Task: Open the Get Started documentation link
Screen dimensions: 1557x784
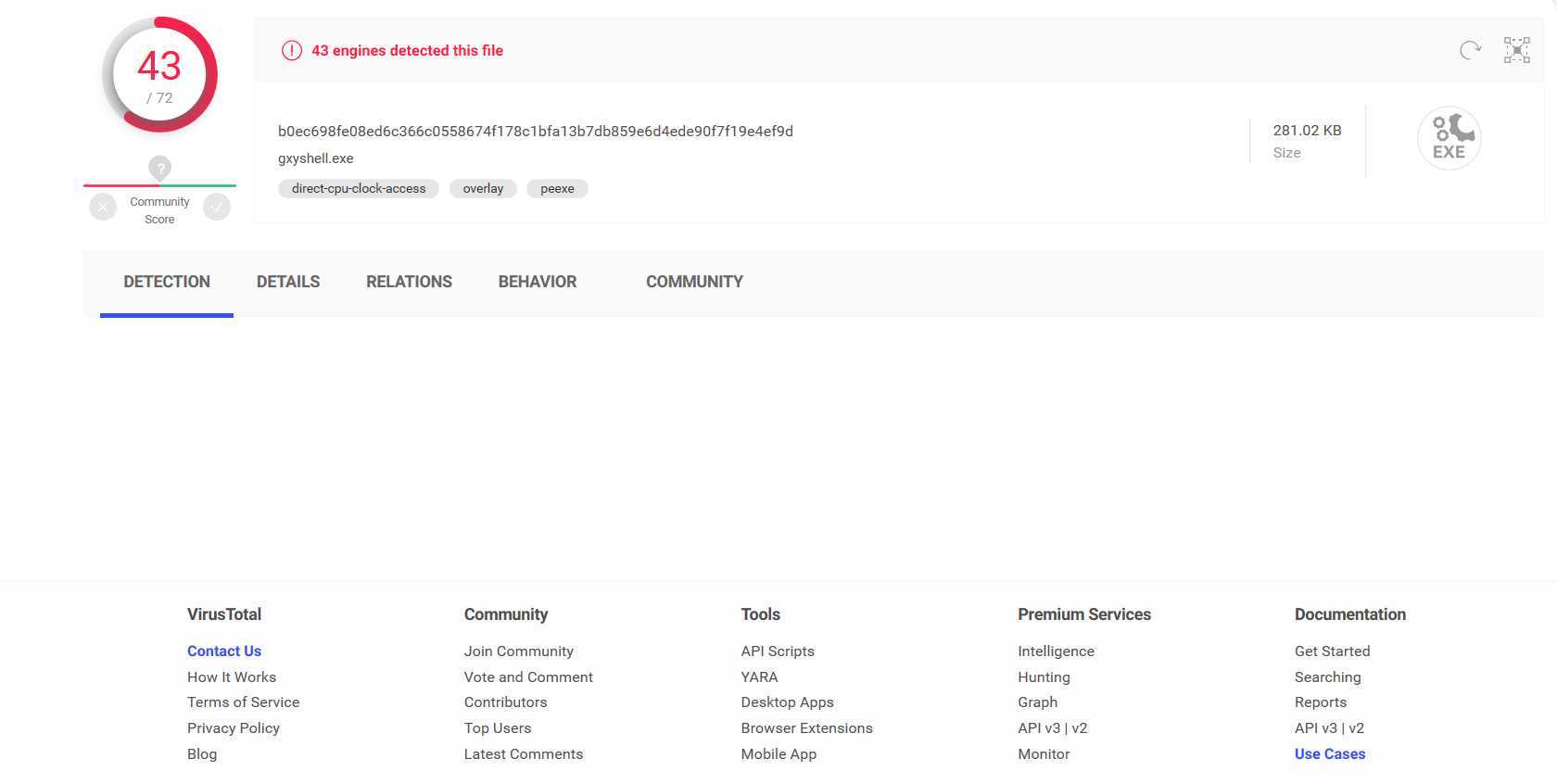Action: 1332,651
